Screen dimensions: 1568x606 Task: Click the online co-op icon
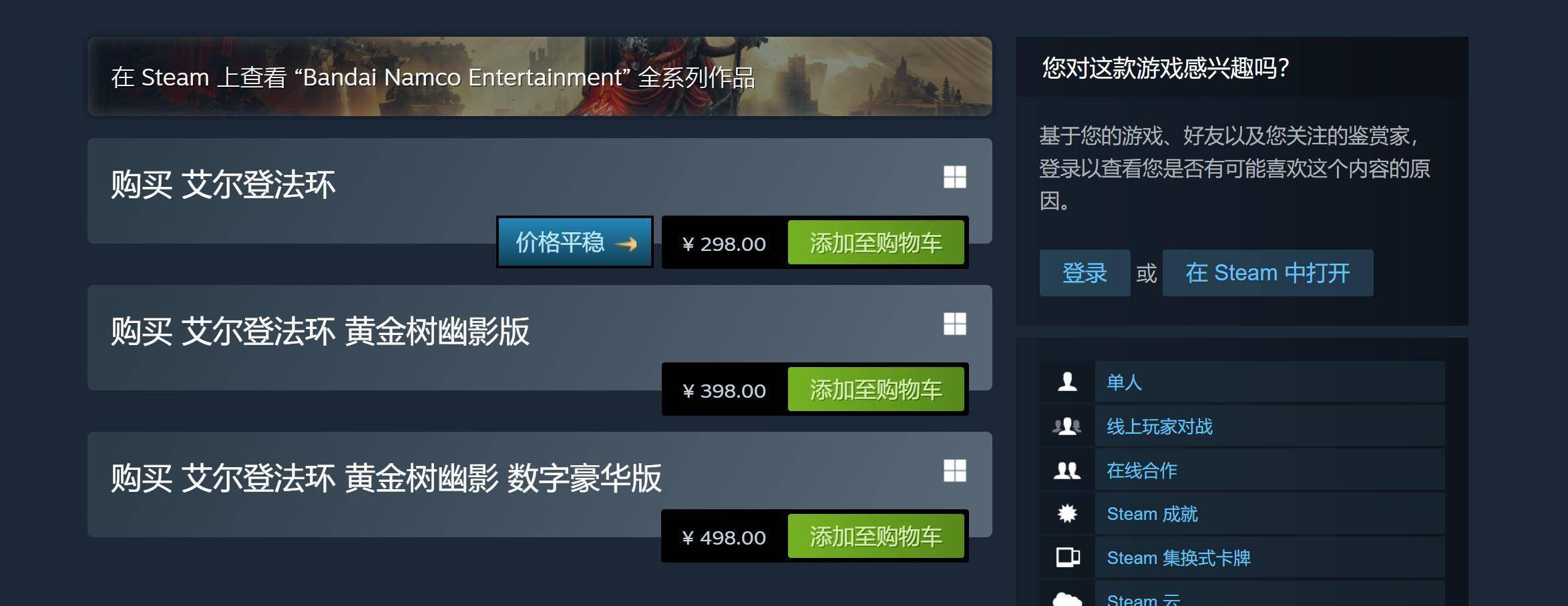1067,470
